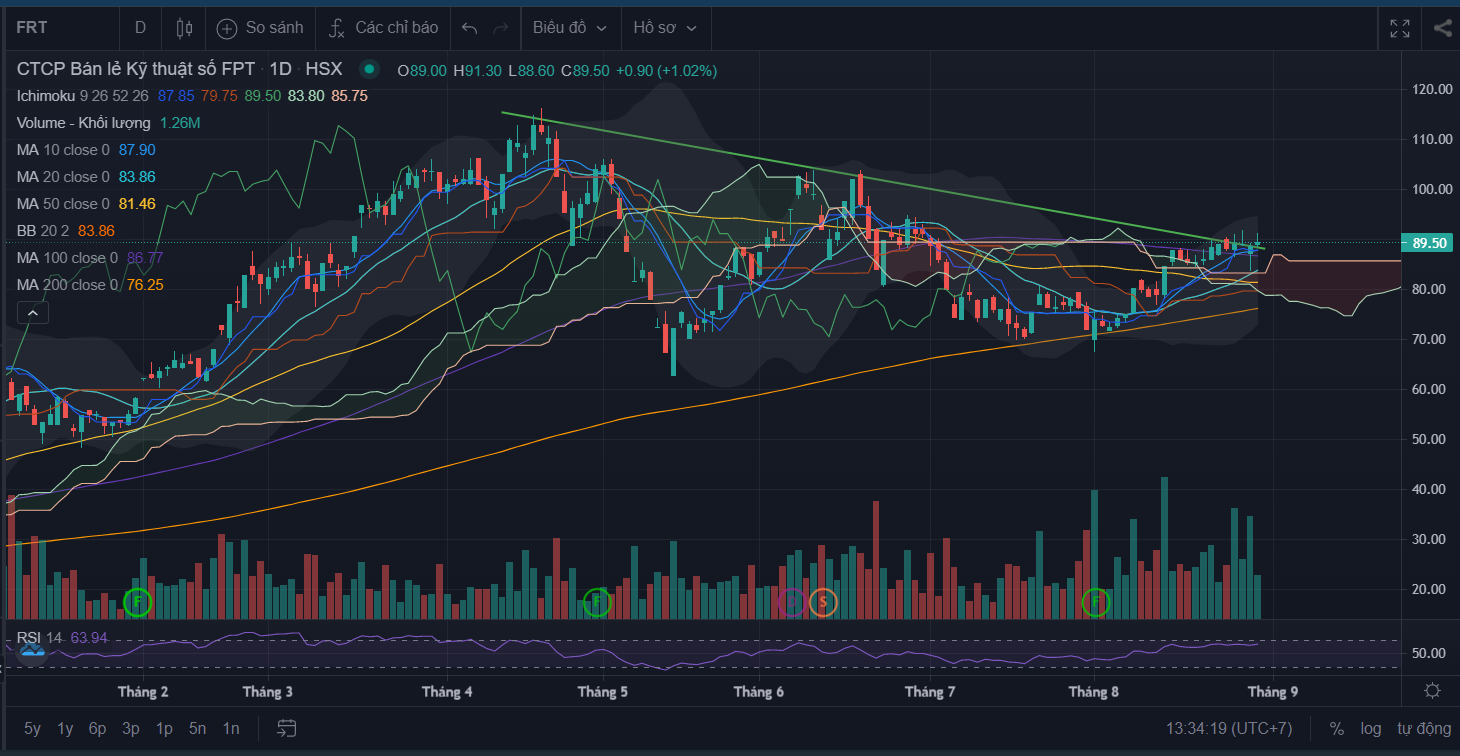Select the Volume - Khối lượng legend
The width and height of the screenshot is (1460, 756).
point(84,123)
